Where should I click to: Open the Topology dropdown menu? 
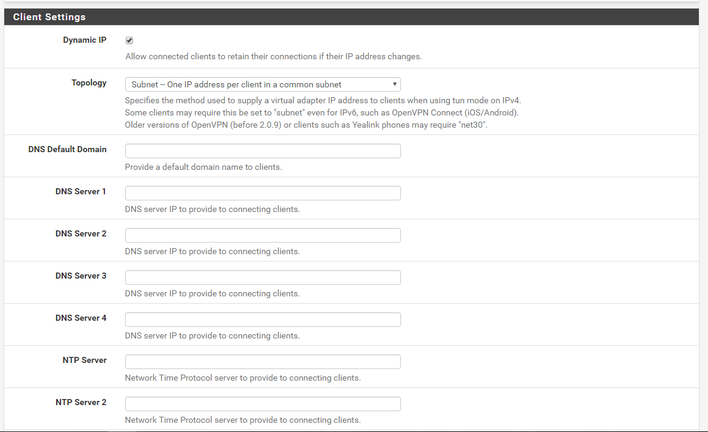point(262,84)
